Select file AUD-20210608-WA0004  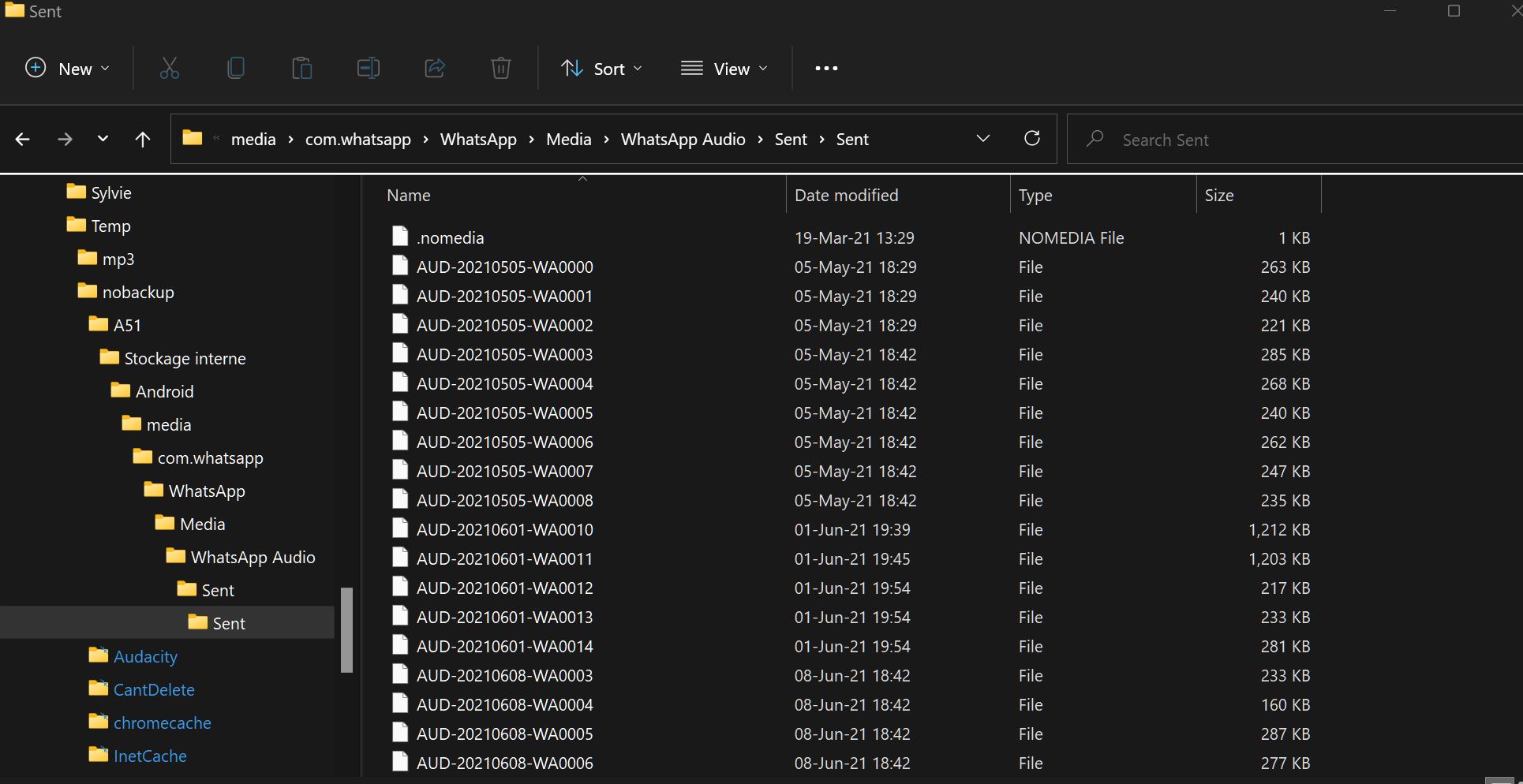click(x=505, y=705)
